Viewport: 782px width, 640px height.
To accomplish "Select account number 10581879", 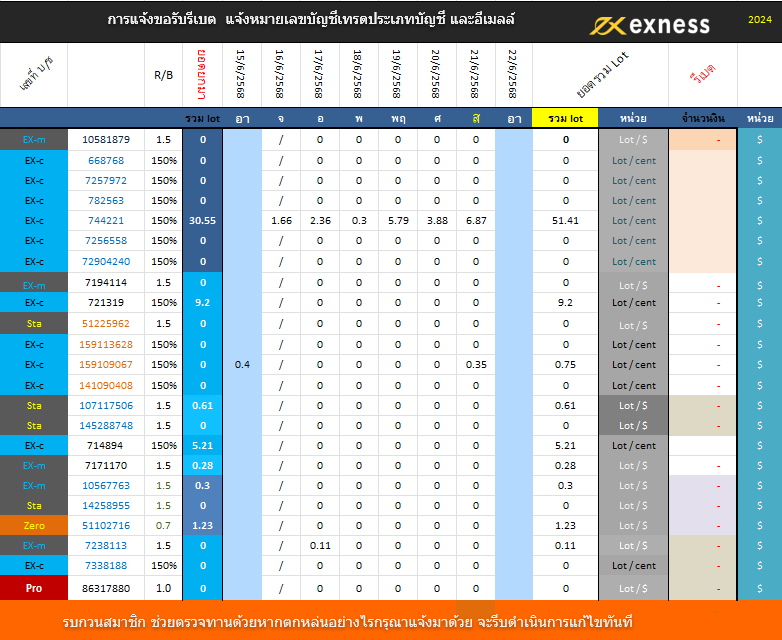I will [106, 140].
